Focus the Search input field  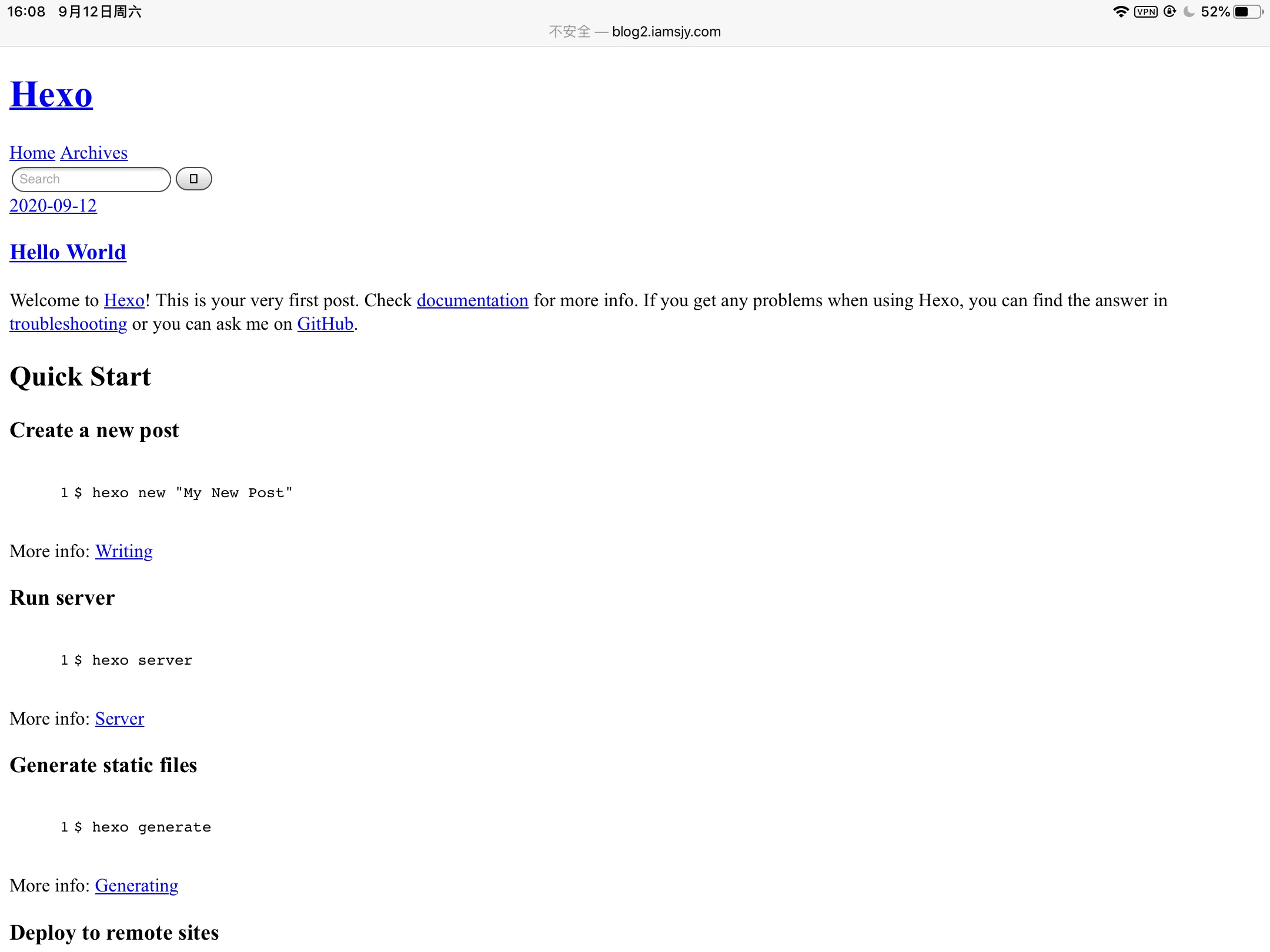91,179
